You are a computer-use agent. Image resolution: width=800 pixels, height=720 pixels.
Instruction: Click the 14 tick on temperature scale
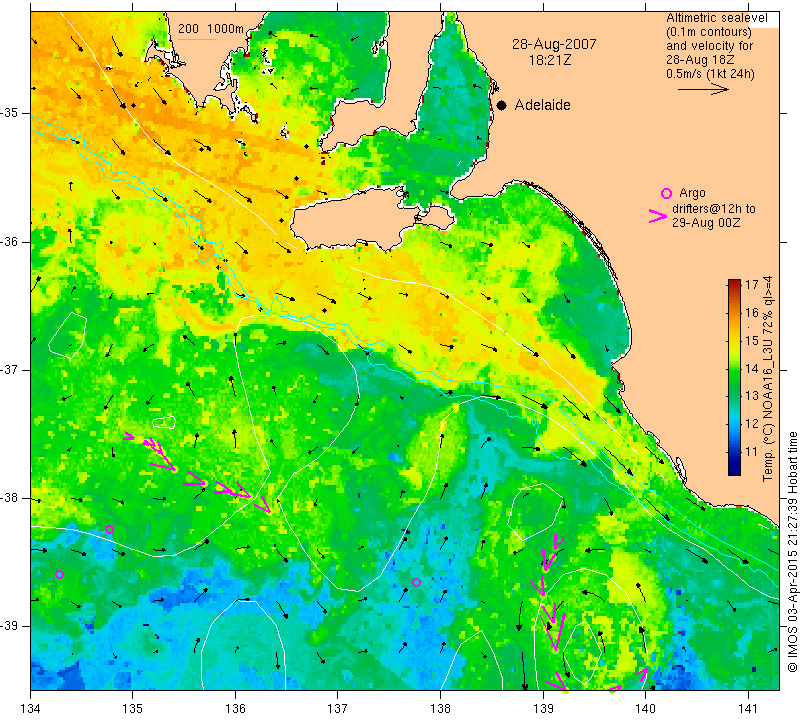click(752, 368)
